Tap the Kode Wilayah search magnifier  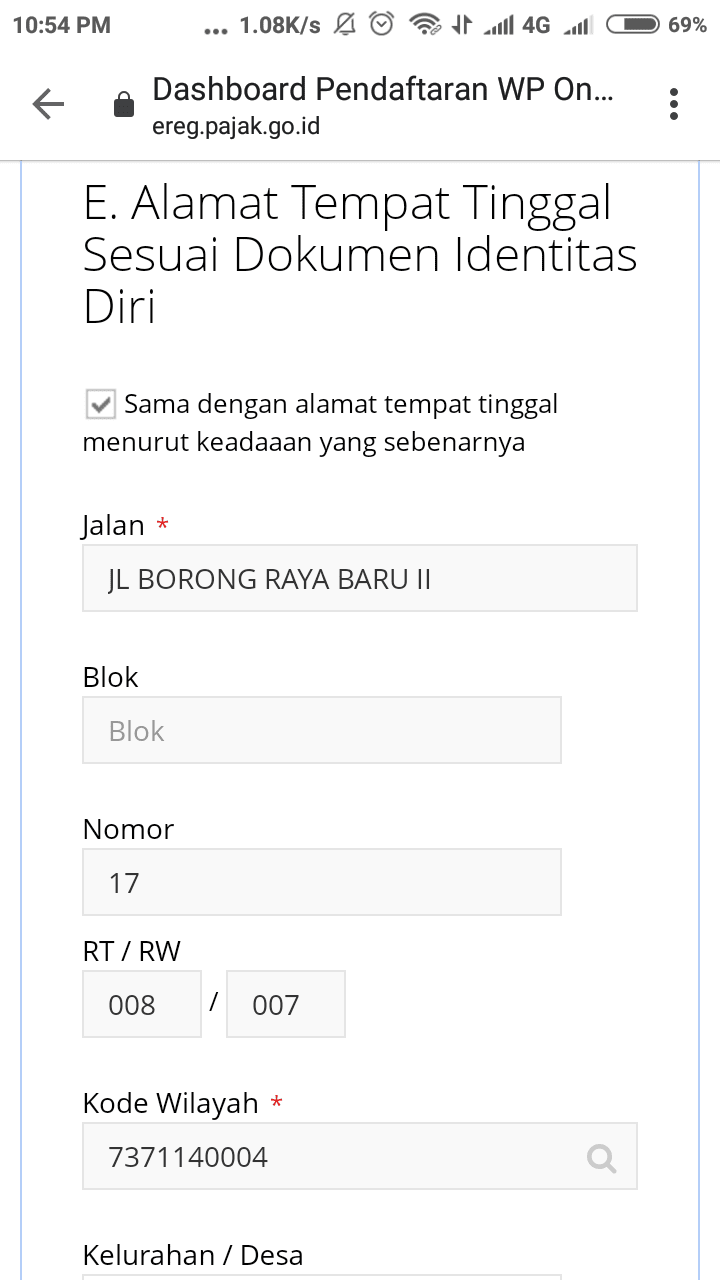click(x=601, y=1158)
